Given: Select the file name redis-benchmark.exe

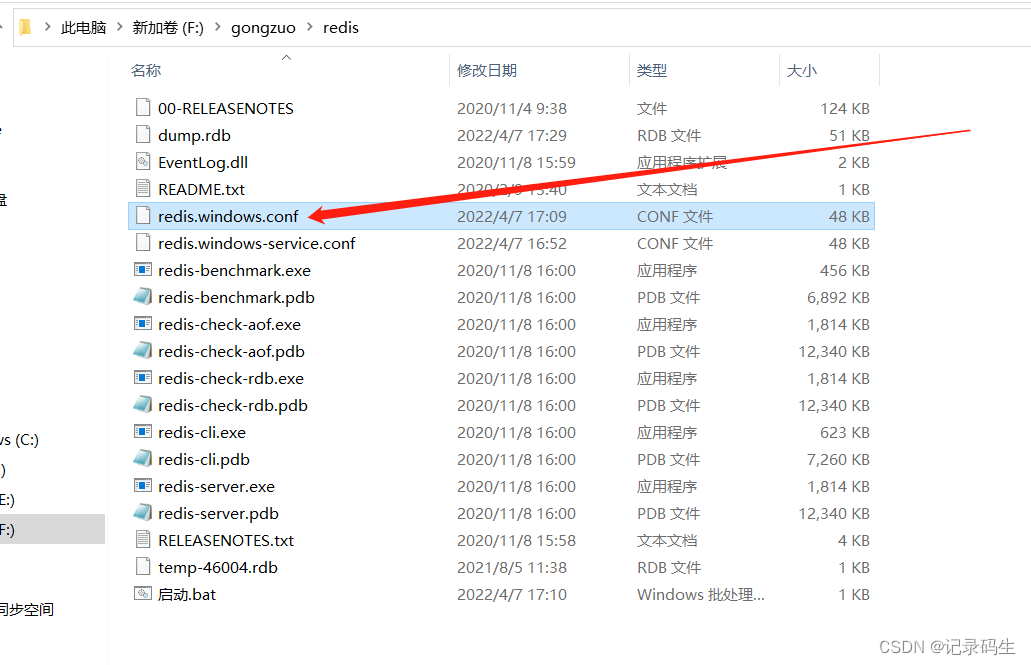Looking at the screenshot, I should [234, 270].
